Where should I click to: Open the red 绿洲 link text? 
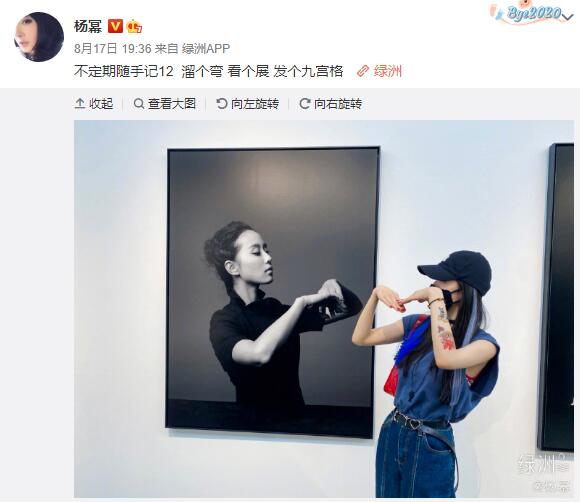tap(388, 71)
